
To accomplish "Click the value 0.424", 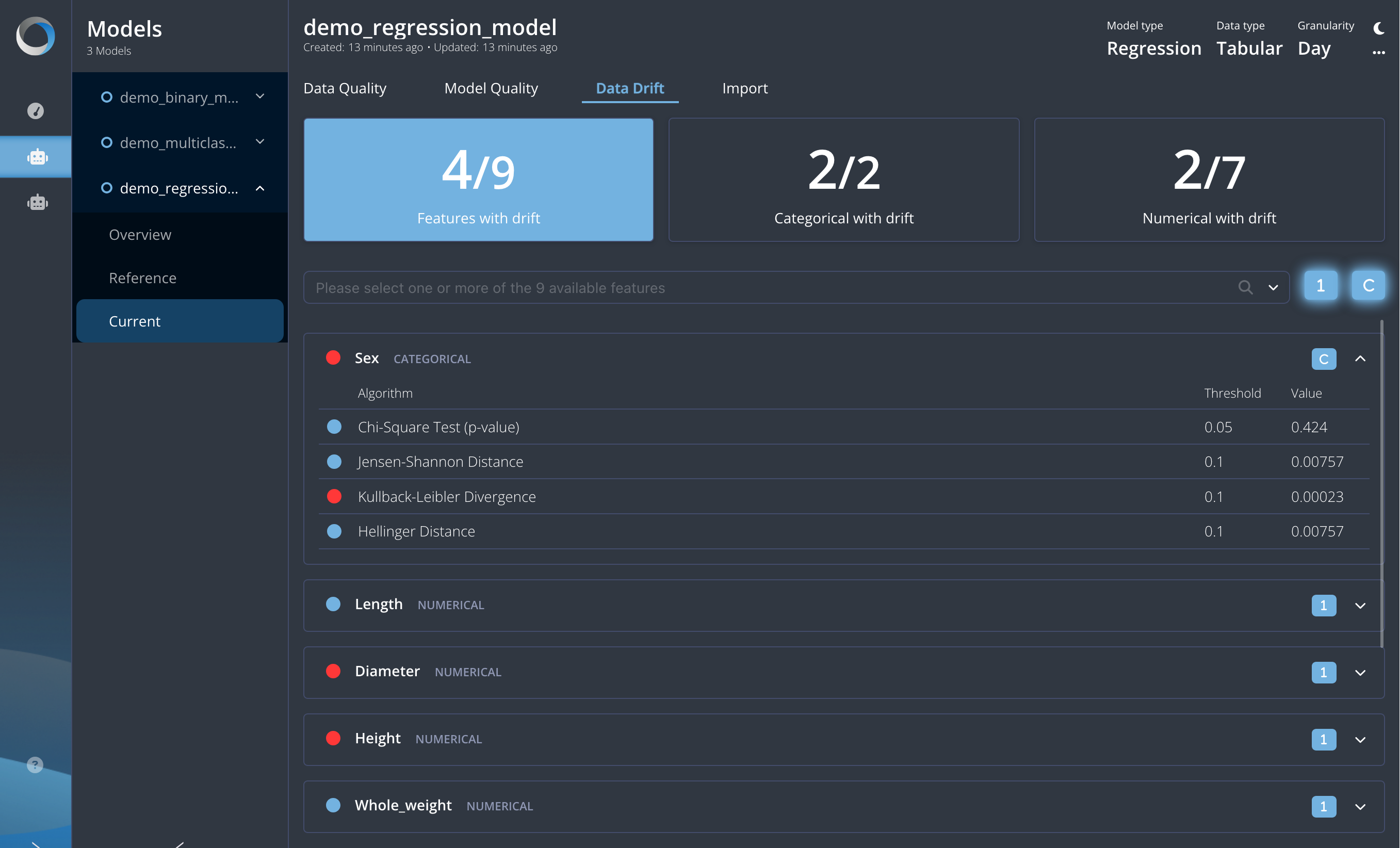I will [1309, 427].
